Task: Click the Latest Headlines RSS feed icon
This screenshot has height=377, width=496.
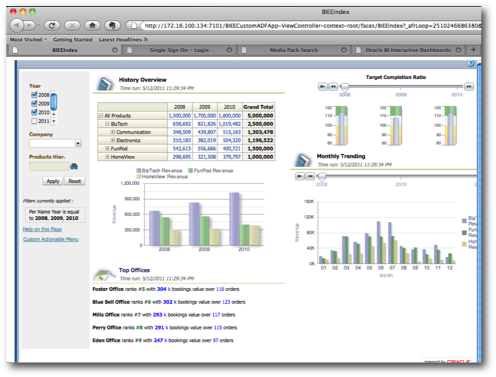Action: click(146, 39)
